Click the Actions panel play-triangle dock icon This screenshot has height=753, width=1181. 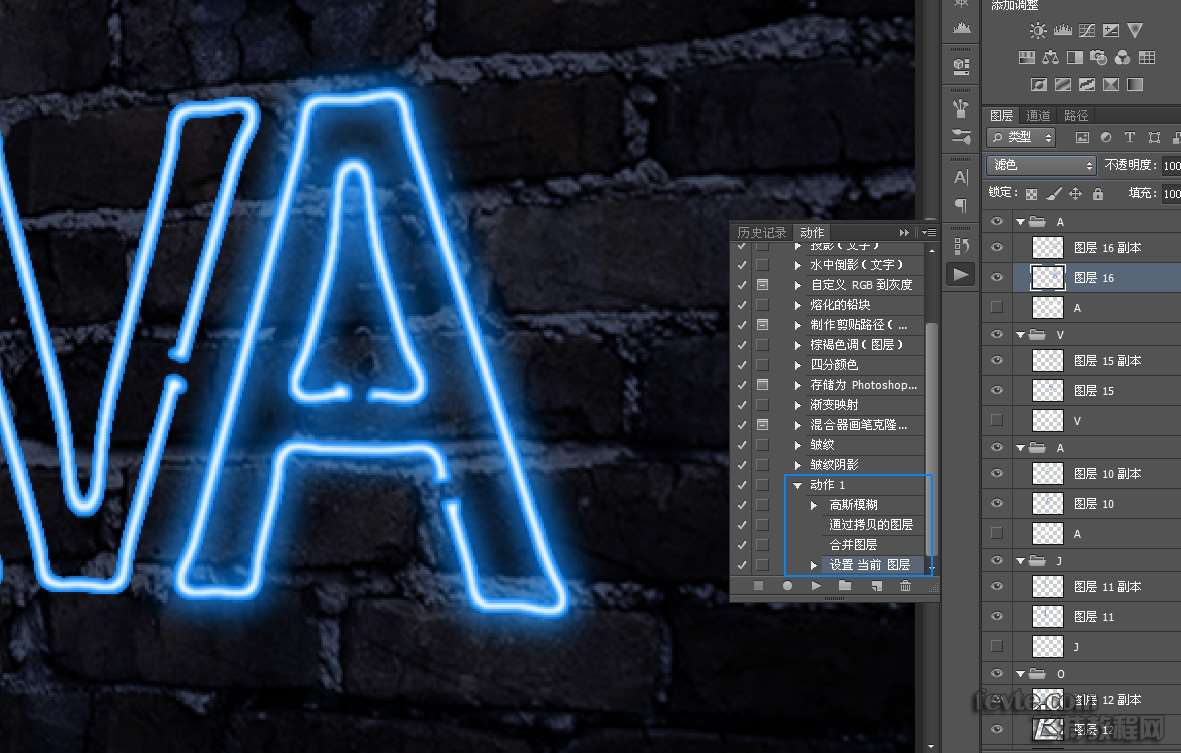[x=961, y=274]
